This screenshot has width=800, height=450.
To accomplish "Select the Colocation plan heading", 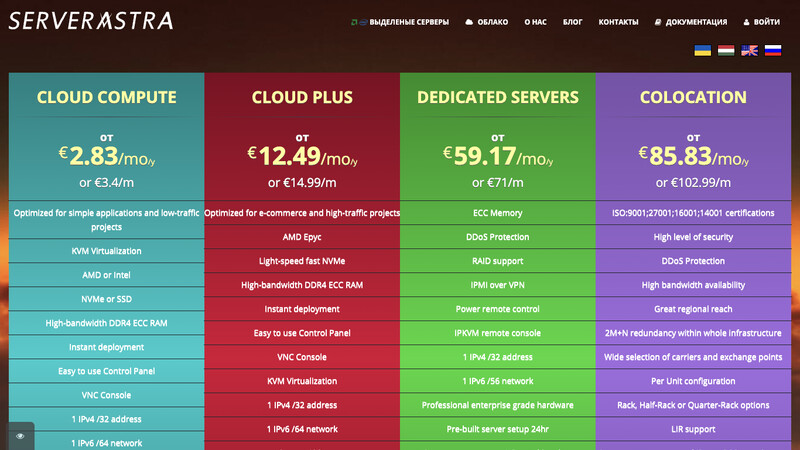I will point(693,97).
